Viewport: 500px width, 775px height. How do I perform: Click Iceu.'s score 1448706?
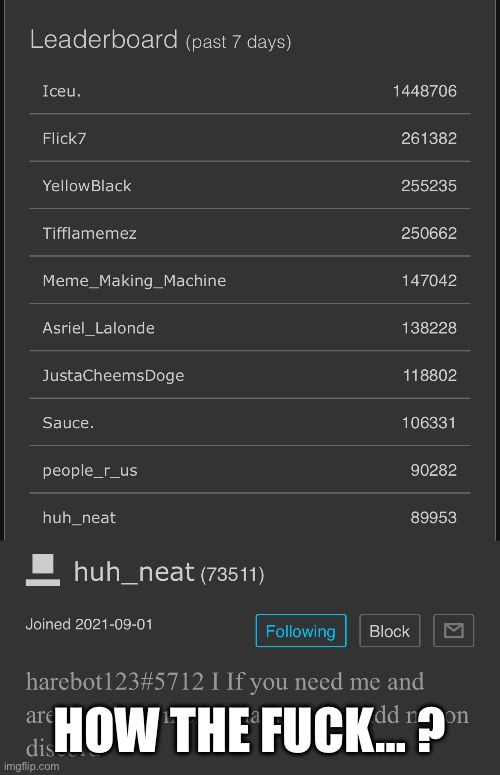point(424,91)
